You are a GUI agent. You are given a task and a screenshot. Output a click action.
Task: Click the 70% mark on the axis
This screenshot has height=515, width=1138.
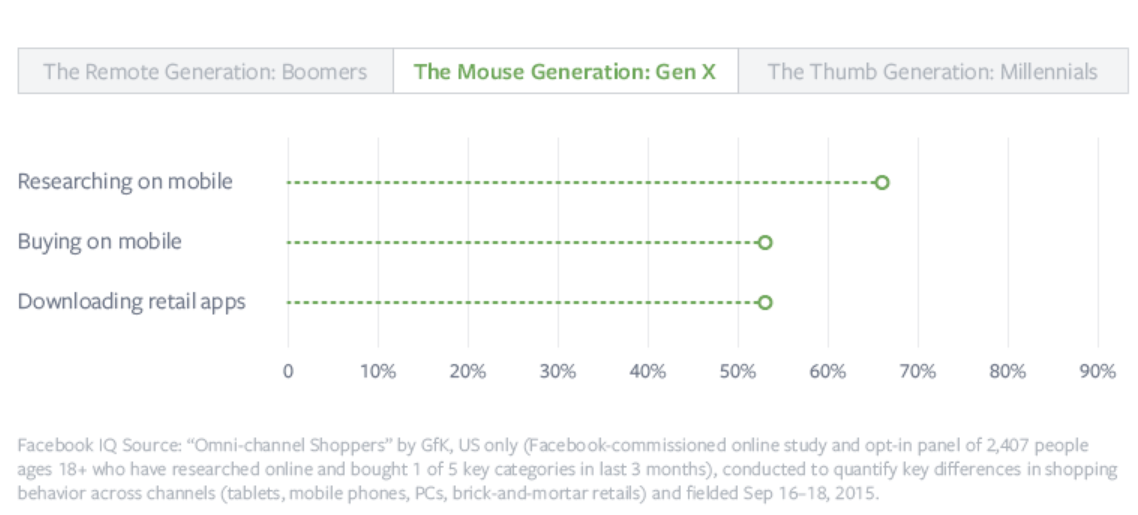click(x=918, y=371)
